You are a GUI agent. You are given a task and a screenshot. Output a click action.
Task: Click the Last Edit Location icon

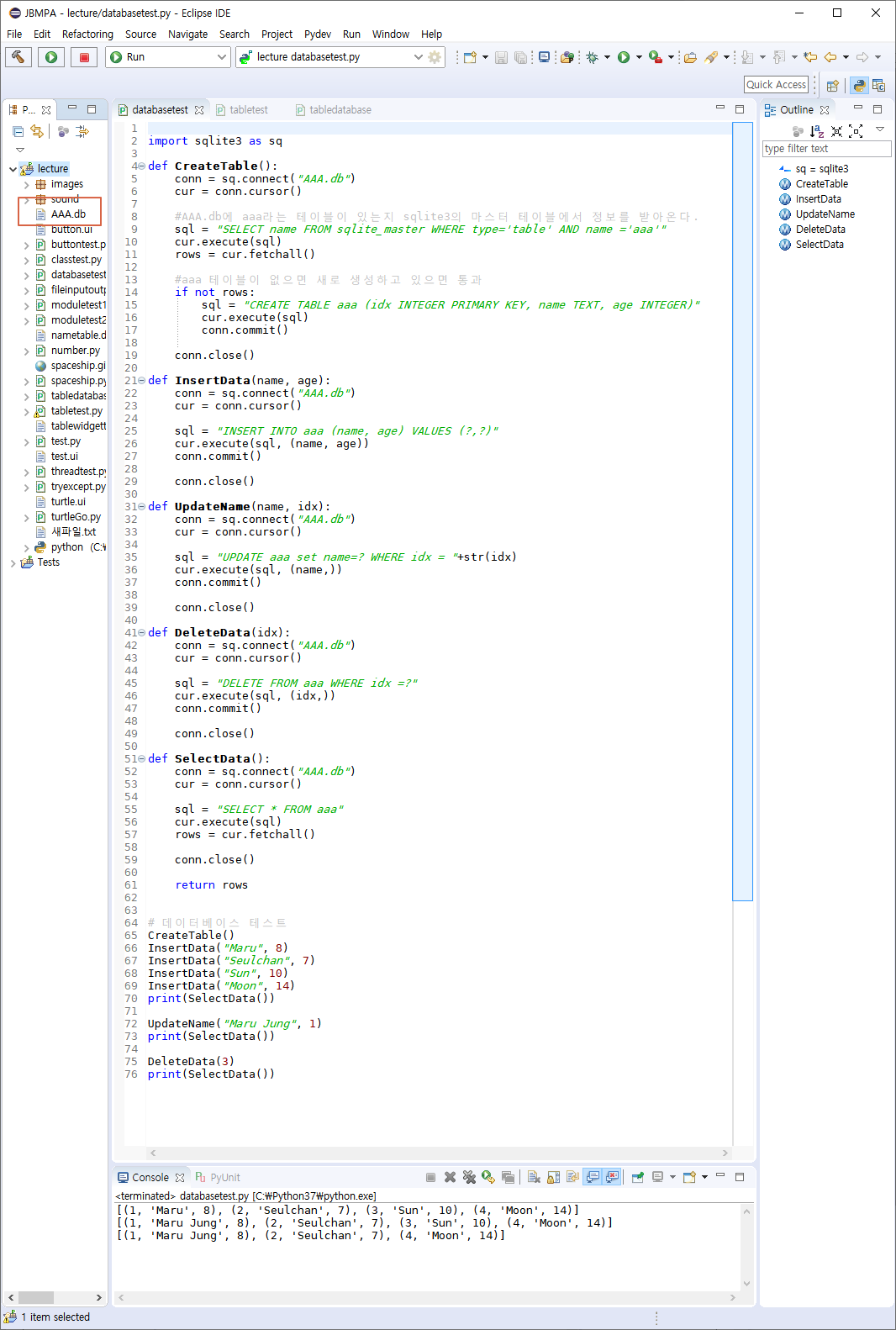(x=810, y=57)
